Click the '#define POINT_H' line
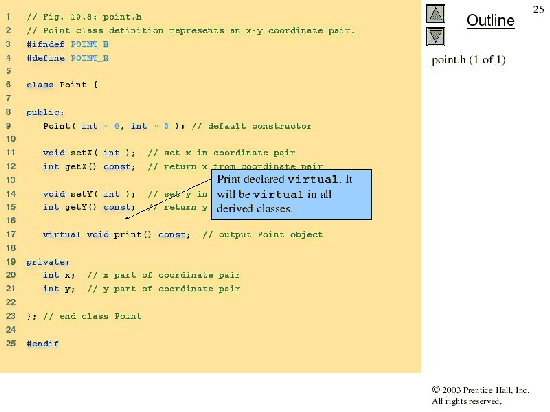550x412 pixels. pos(68,58)
